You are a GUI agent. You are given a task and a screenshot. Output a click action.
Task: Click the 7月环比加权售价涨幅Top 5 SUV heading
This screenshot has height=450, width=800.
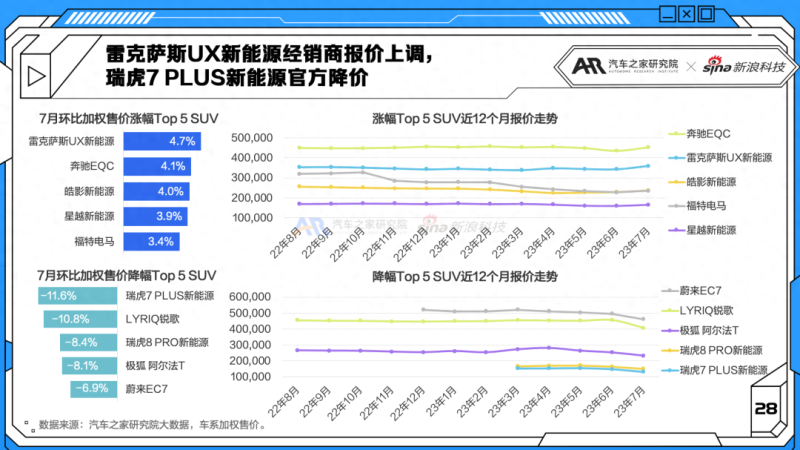click(x=127, y=118)
